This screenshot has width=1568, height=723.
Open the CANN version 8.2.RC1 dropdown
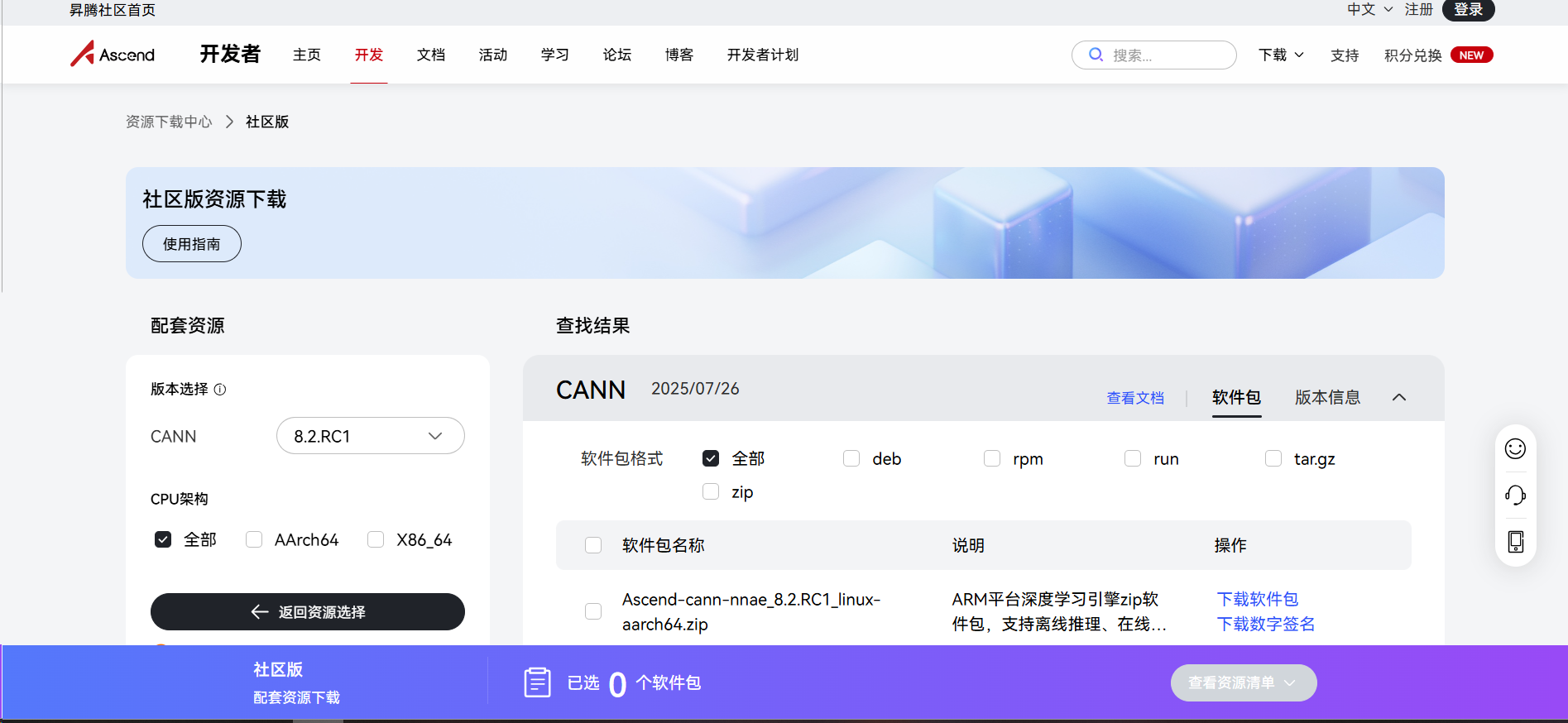370,436
